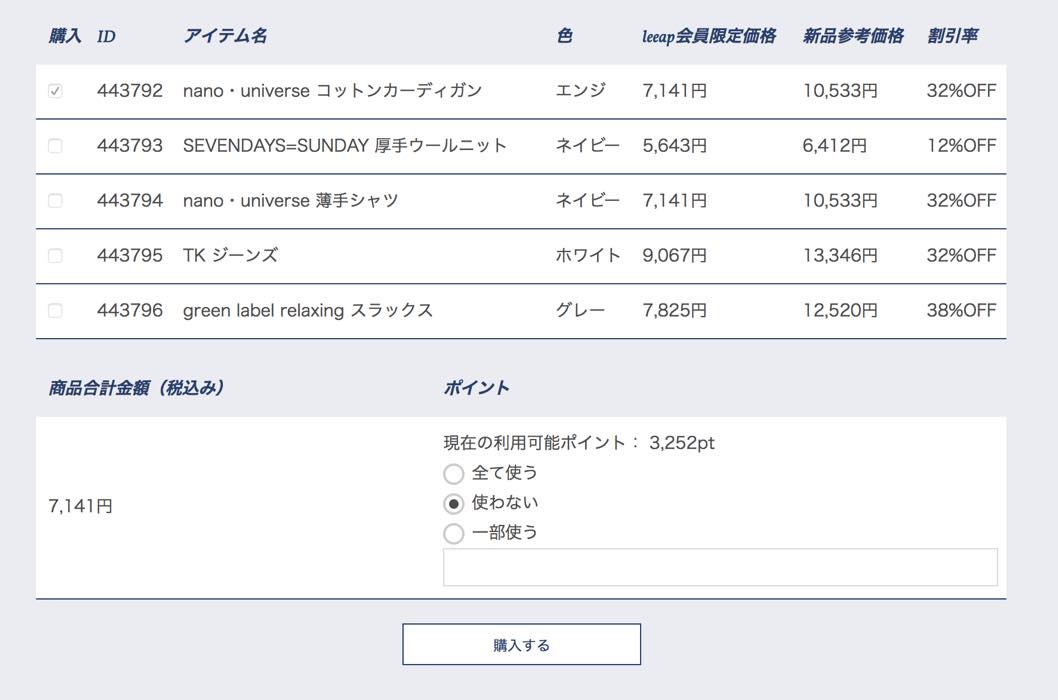
Task: Click item name nano・universe 薄手シャツ
Action: tap(291, 200)
